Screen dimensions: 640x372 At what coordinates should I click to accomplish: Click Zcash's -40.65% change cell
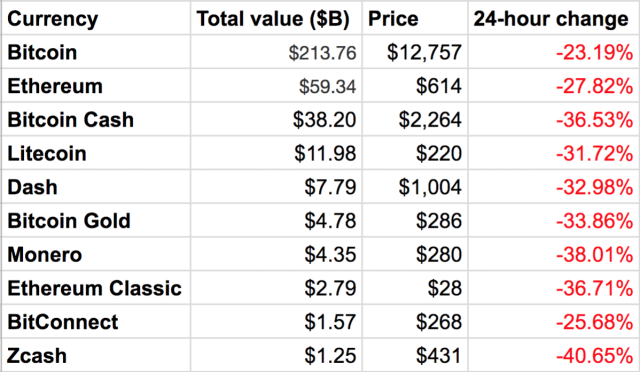554,355
